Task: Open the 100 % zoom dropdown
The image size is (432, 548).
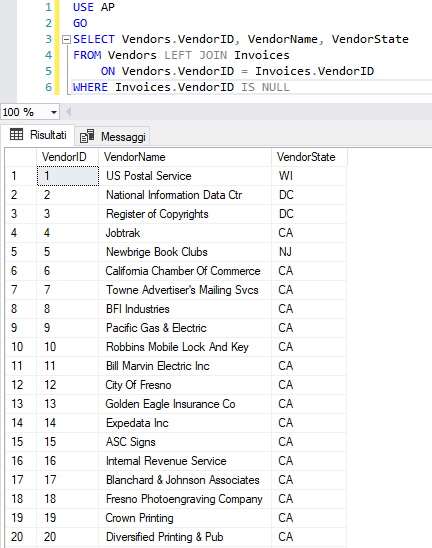Action: (x=53, y=112)
